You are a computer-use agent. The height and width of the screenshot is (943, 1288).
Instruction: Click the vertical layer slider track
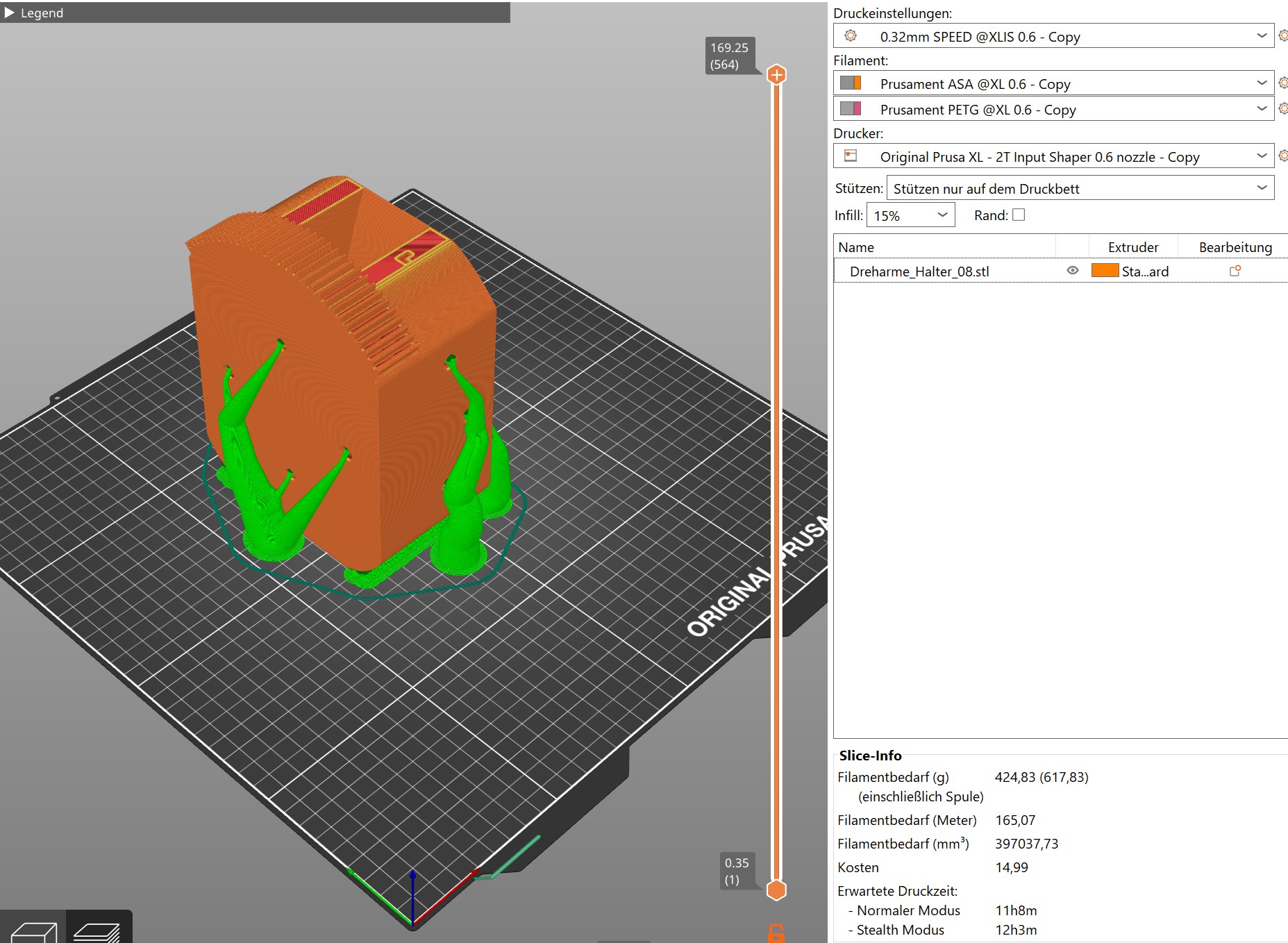[x=776, y=482]
